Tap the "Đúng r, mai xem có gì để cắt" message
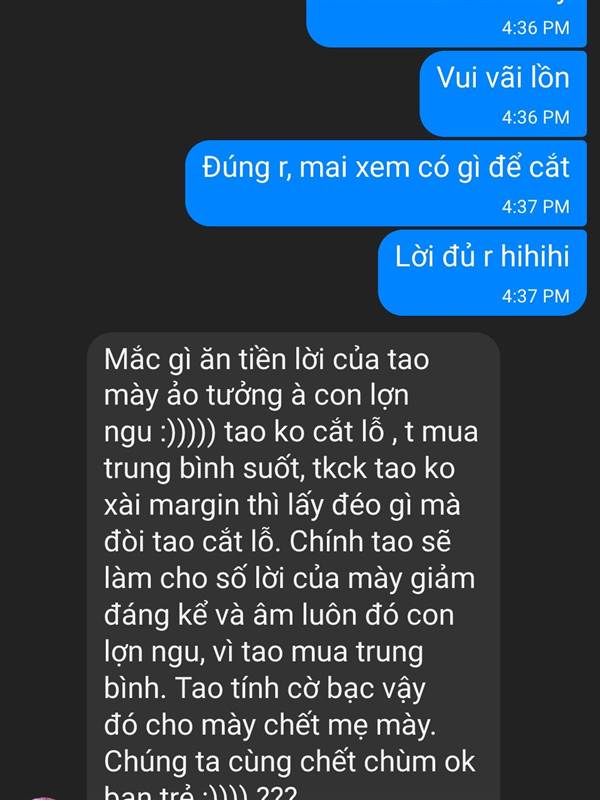 (386, 183)
